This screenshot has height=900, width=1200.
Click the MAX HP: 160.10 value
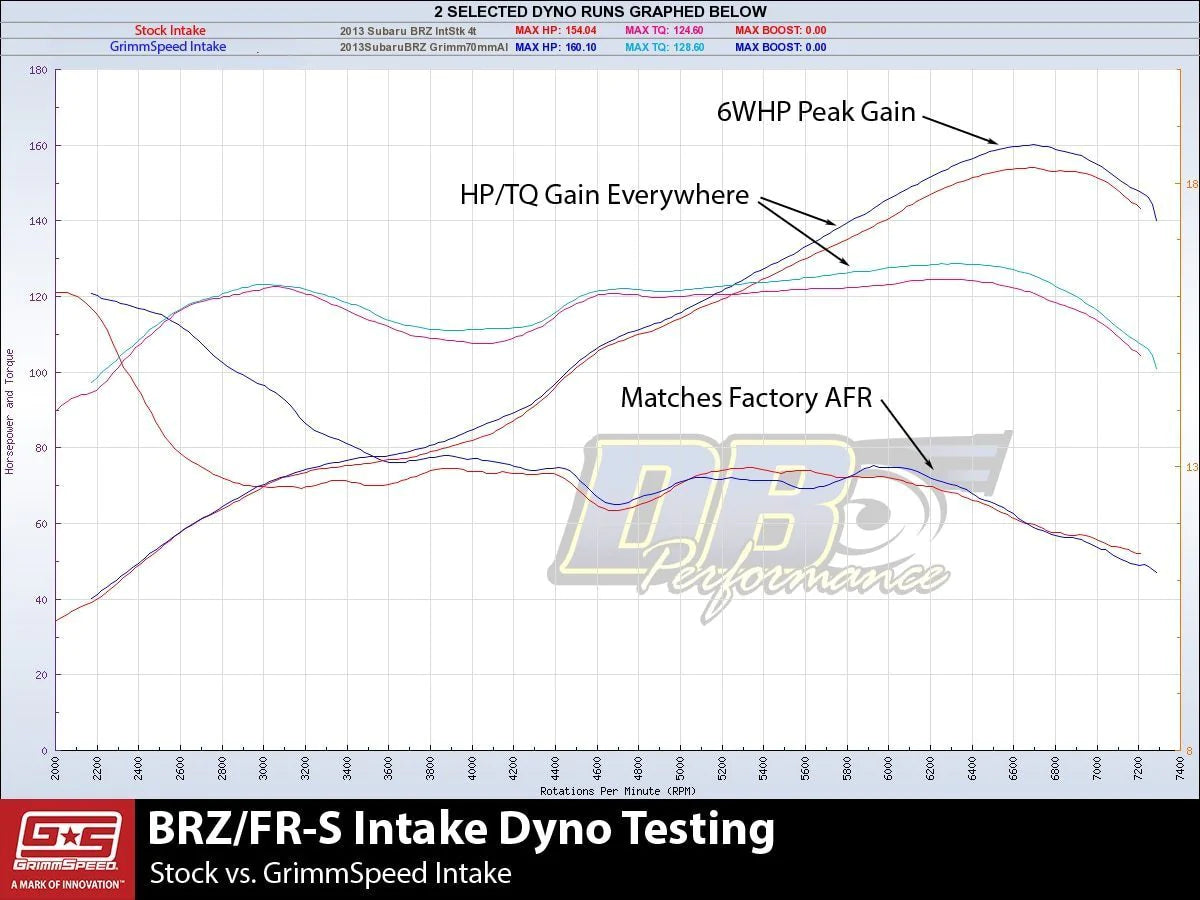tap(555, 47)
